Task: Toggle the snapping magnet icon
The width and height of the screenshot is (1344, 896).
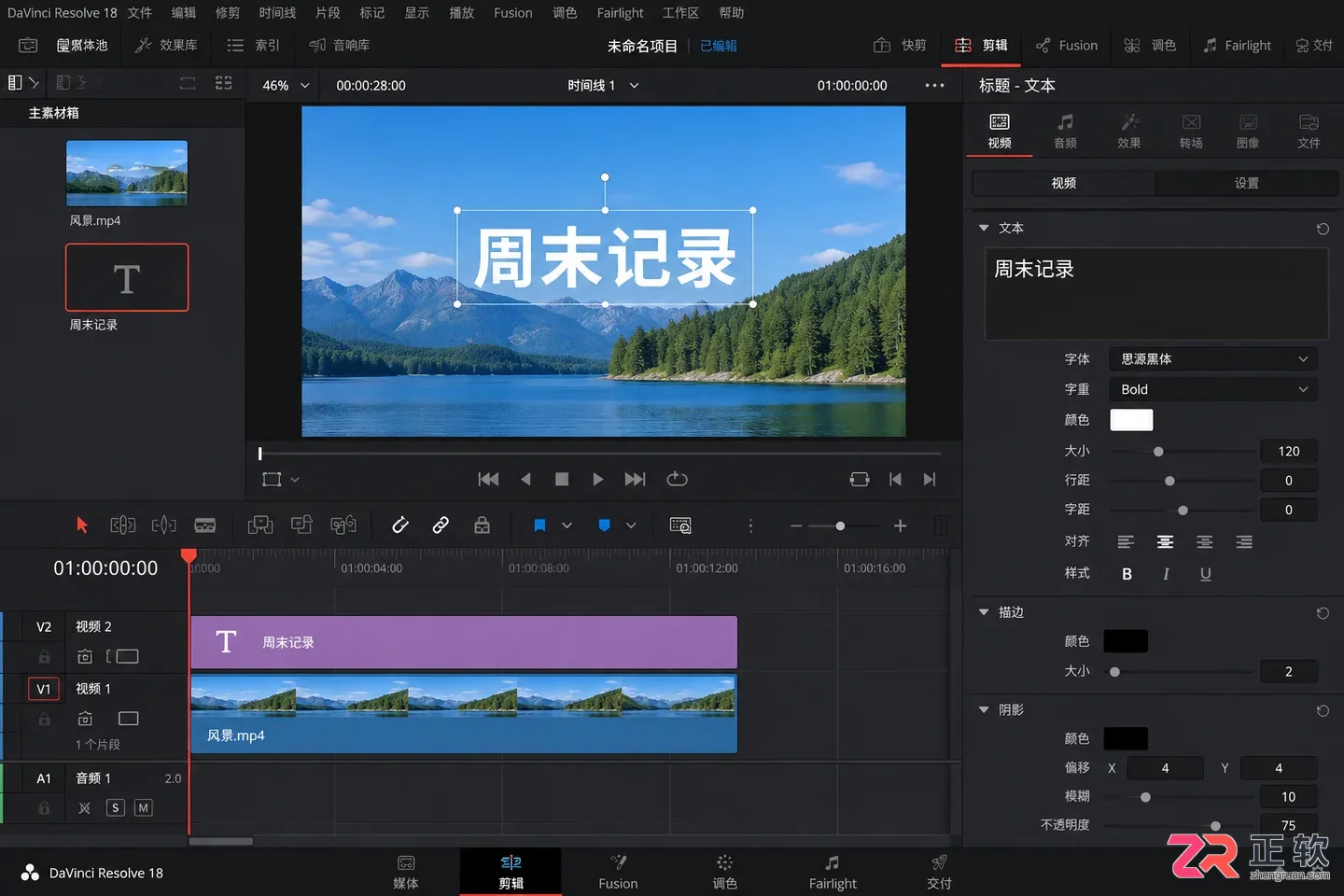Action: 400,525
